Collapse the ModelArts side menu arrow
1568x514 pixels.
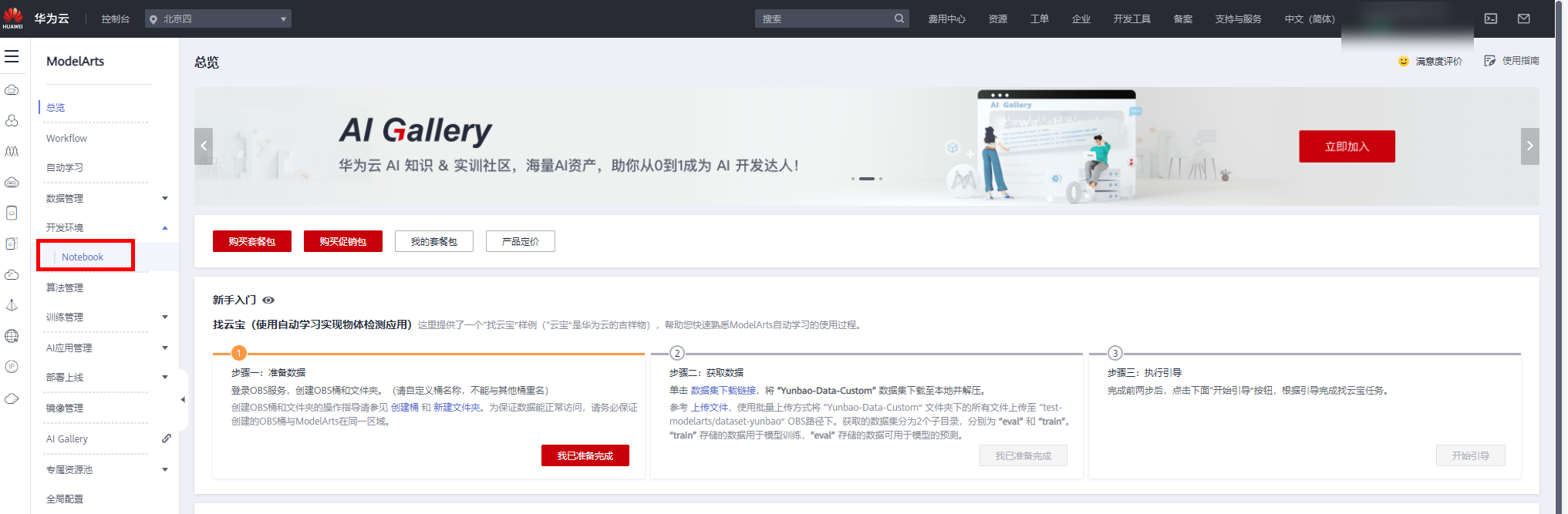tap(183, 399)
